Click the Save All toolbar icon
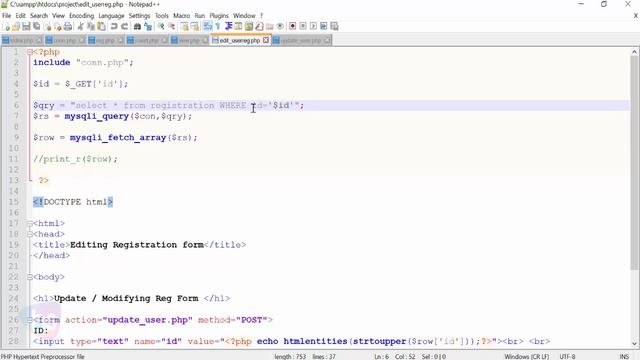 [x=36, y=27]
